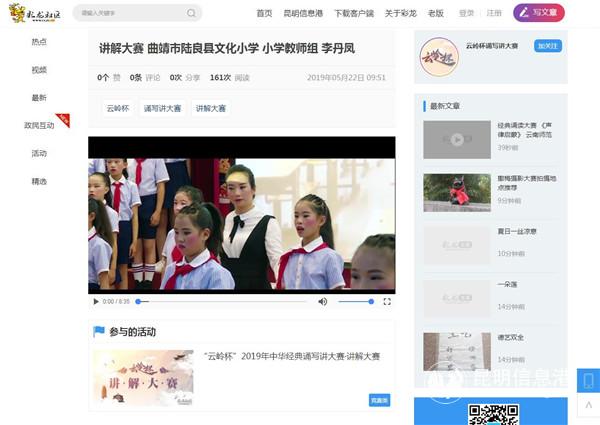Go to 下载客户端 in top navigation

354,13
